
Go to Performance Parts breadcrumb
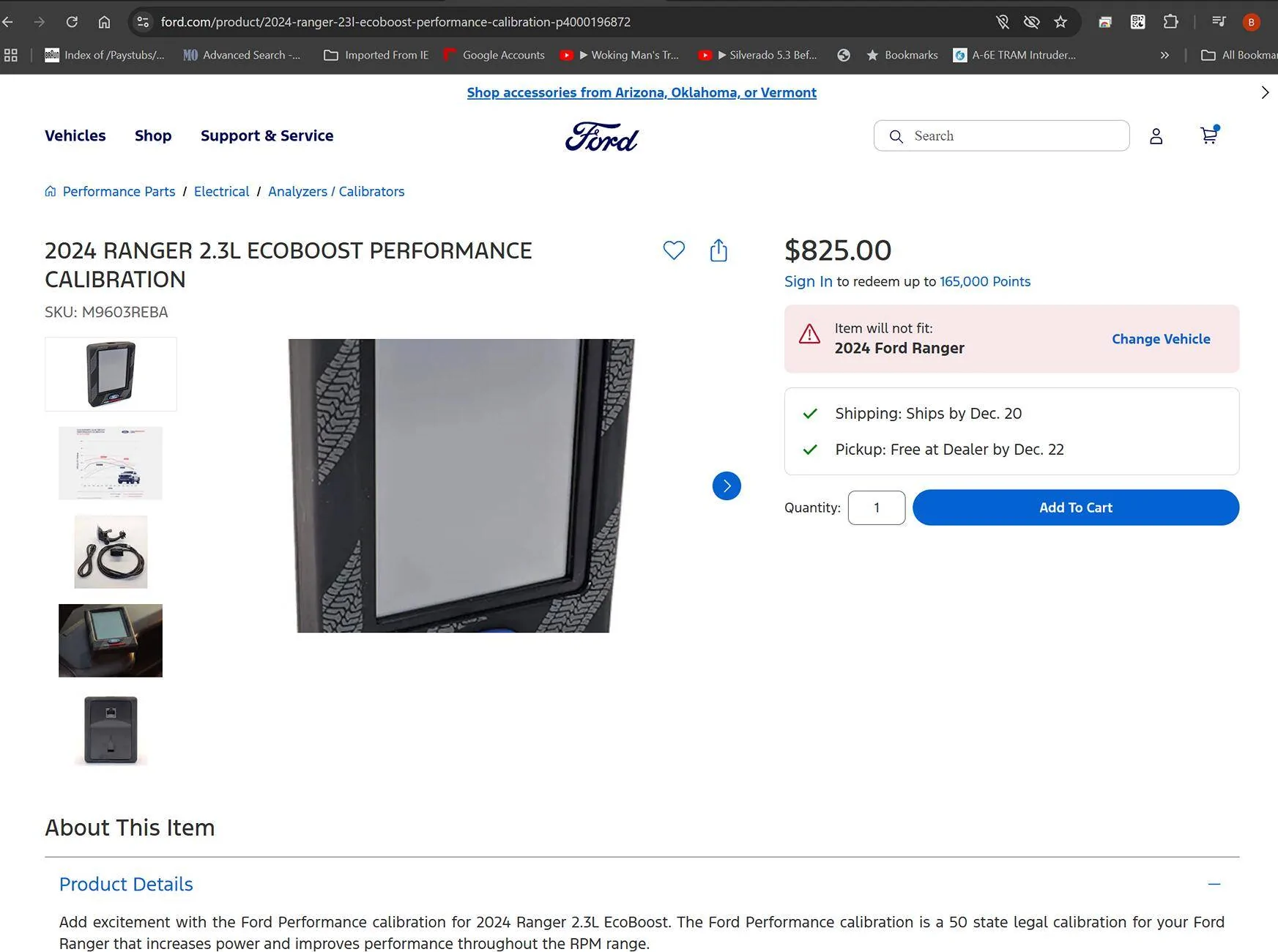119,191
